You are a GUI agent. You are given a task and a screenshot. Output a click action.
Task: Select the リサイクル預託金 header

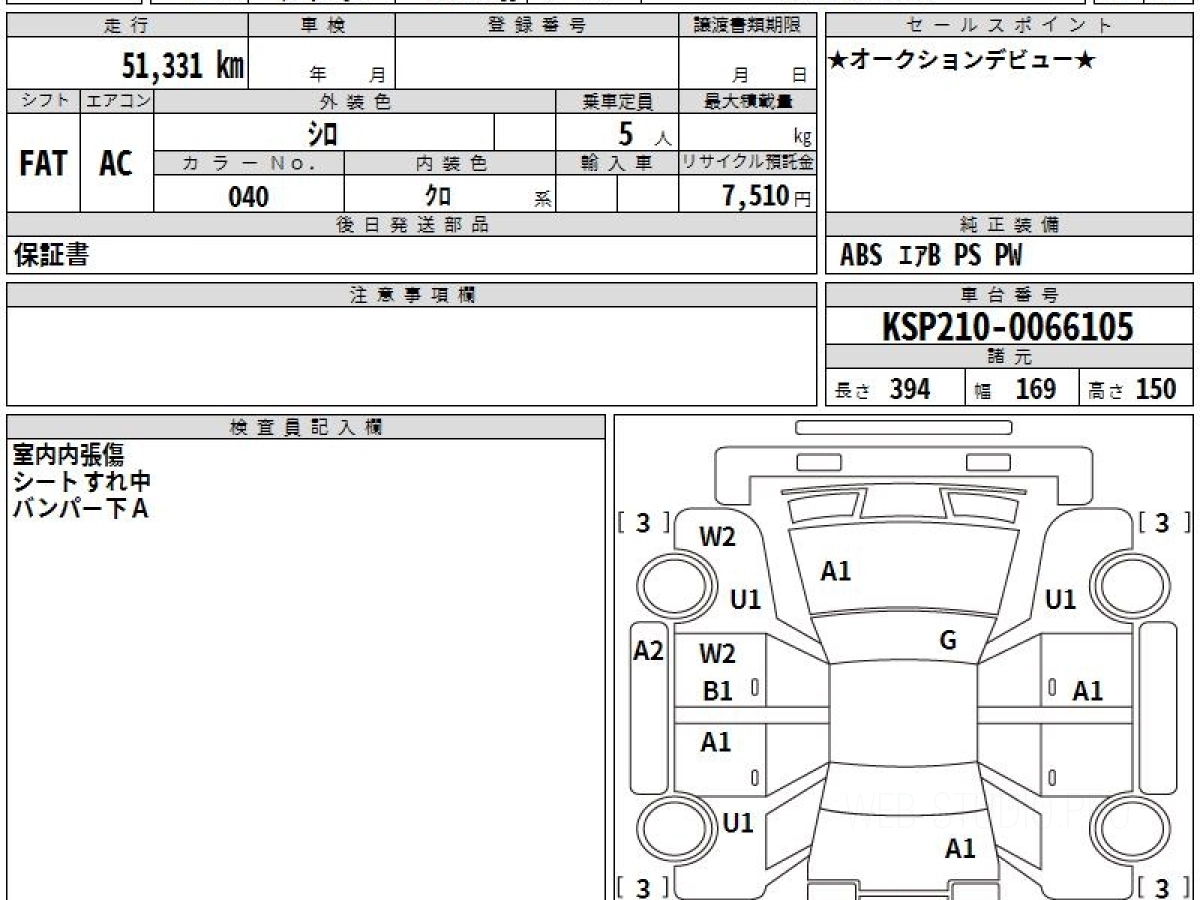[747, 164]
